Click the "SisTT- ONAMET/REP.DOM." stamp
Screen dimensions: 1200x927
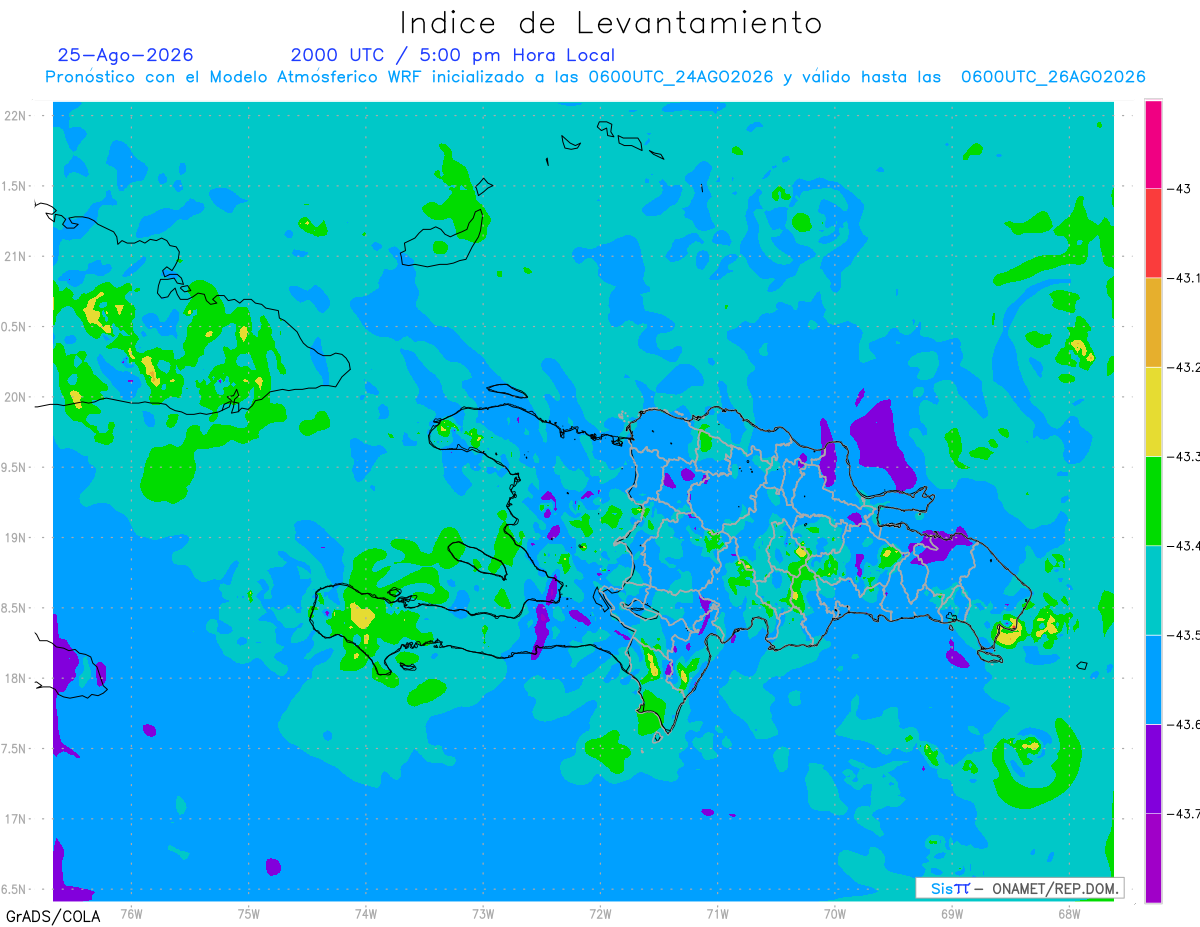[x=1020, y=888]
